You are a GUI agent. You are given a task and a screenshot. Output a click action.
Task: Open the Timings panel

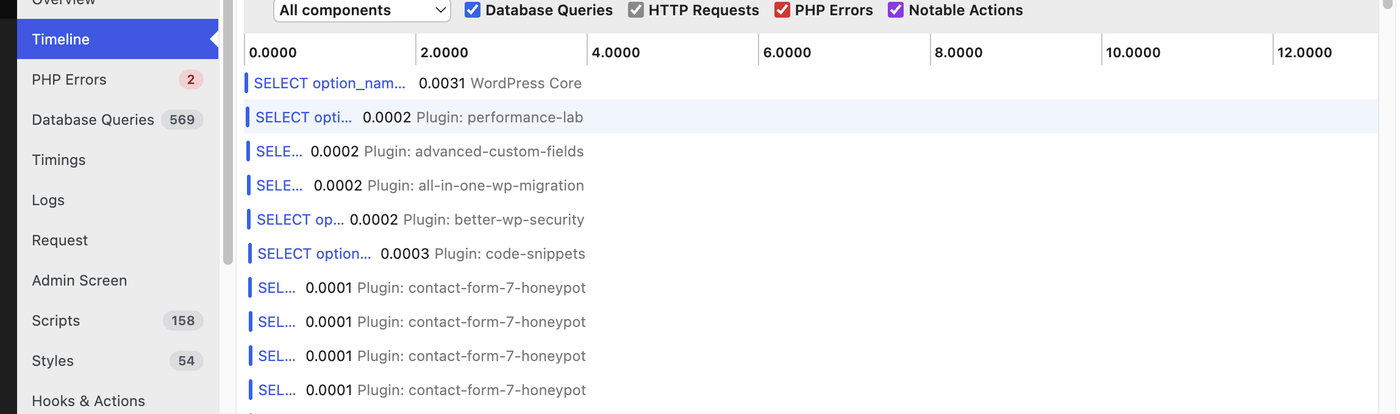[x=117, y=159]
